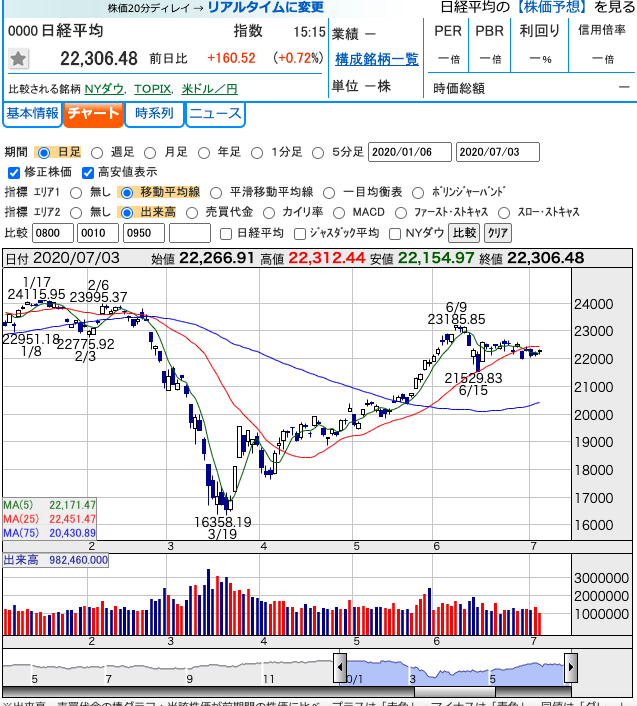Select the 5分足 period radio
The height and width of the screenshot is (706, 637).
(x=318, y=153)
